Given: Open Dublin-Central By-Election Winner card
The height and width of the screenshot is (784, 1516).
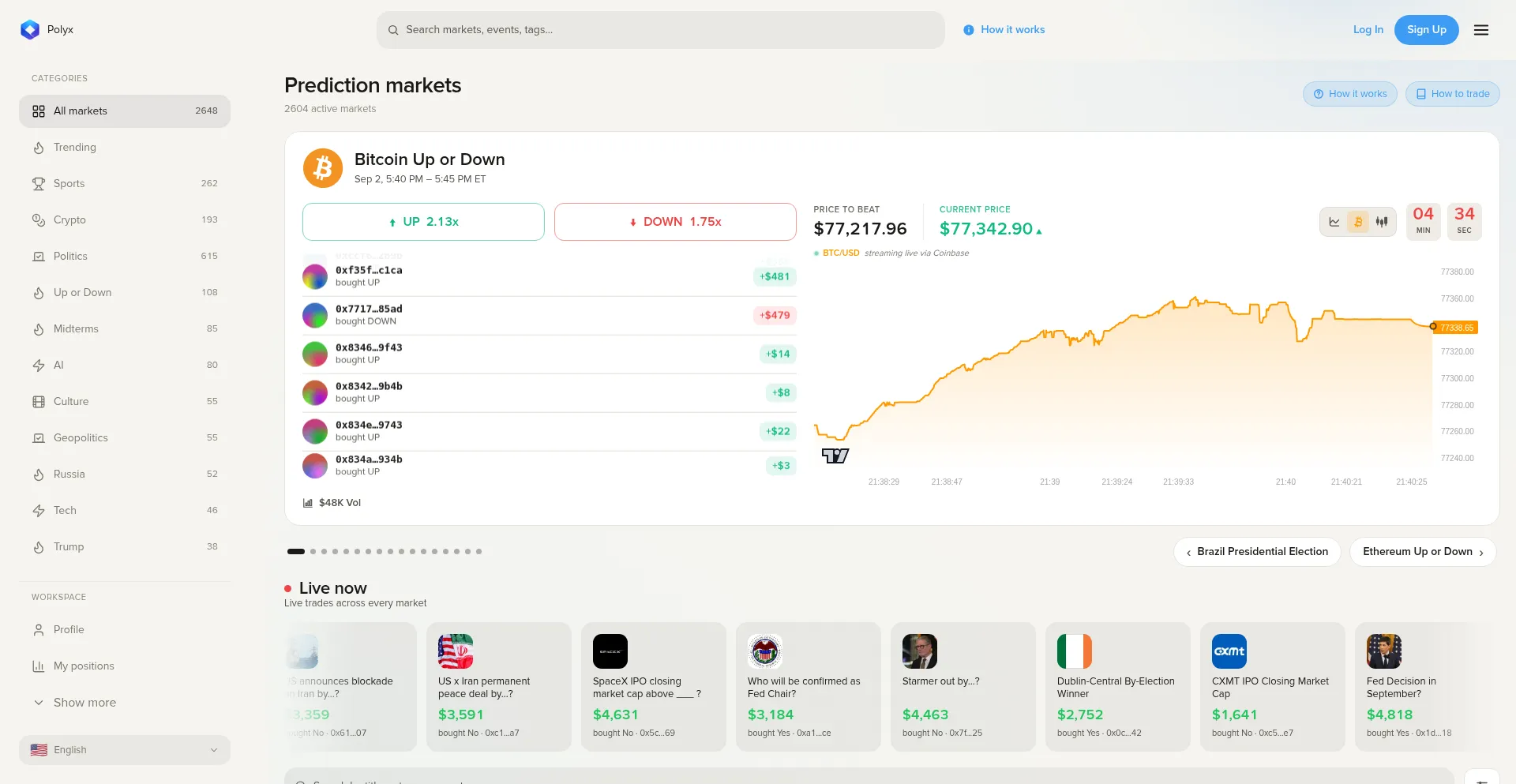Looking at the screenshot, I should 1118,687.
